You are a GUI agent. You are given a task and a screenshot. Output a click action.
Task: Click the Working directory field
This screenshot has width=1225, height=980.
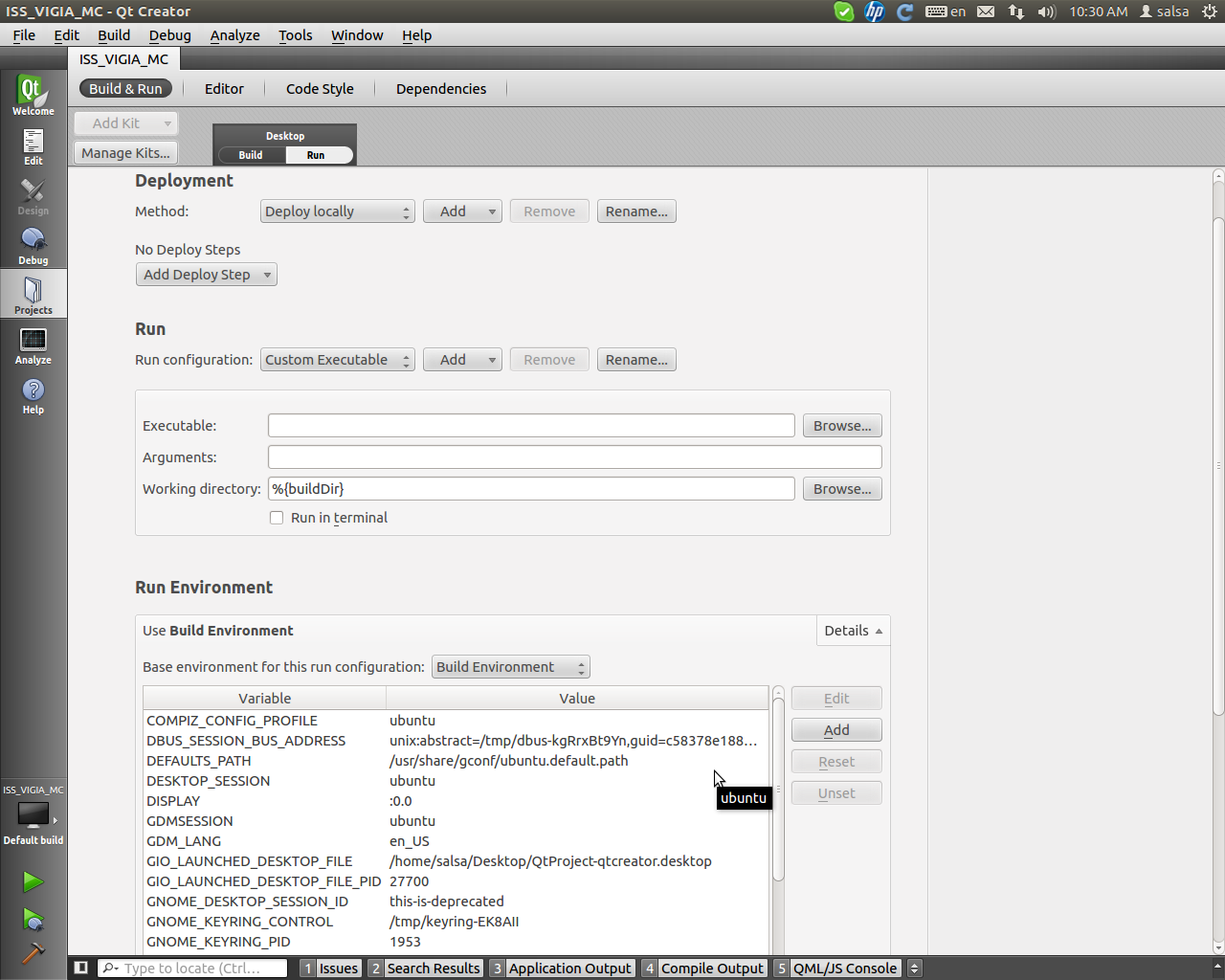[x=531, y=489]
